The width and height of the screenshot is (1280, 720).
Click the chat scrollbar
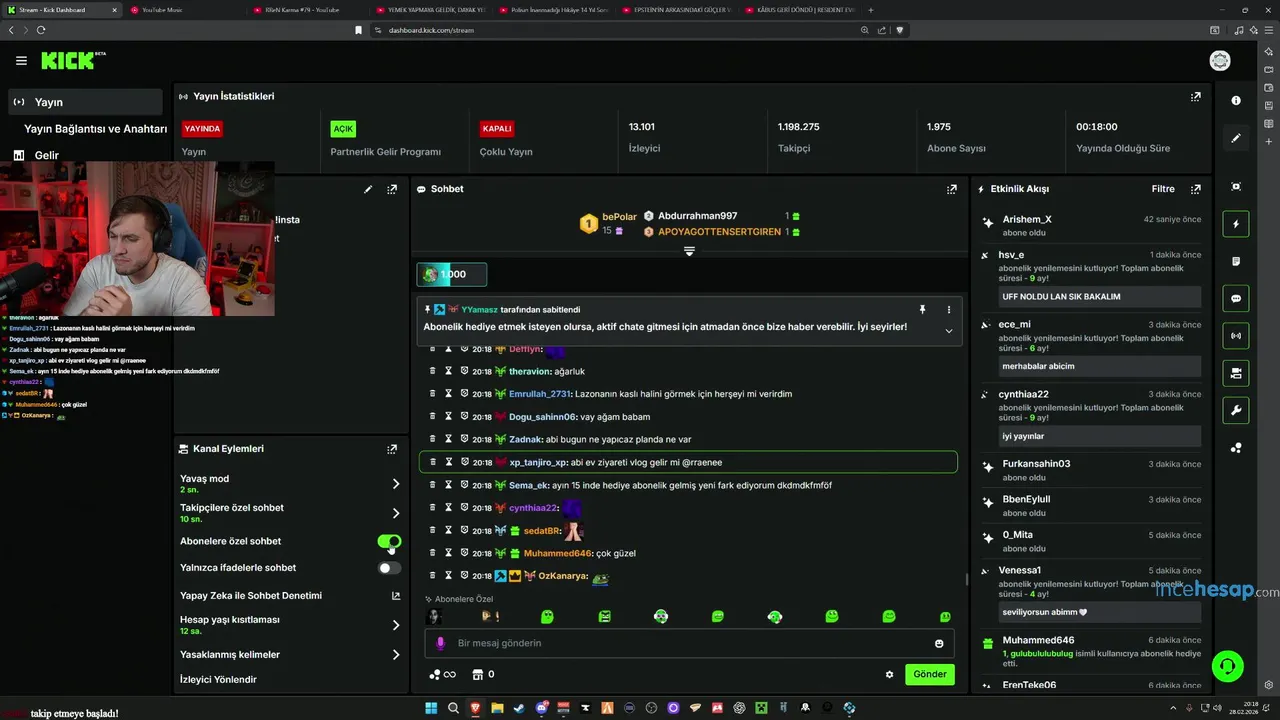pos(966,578)
